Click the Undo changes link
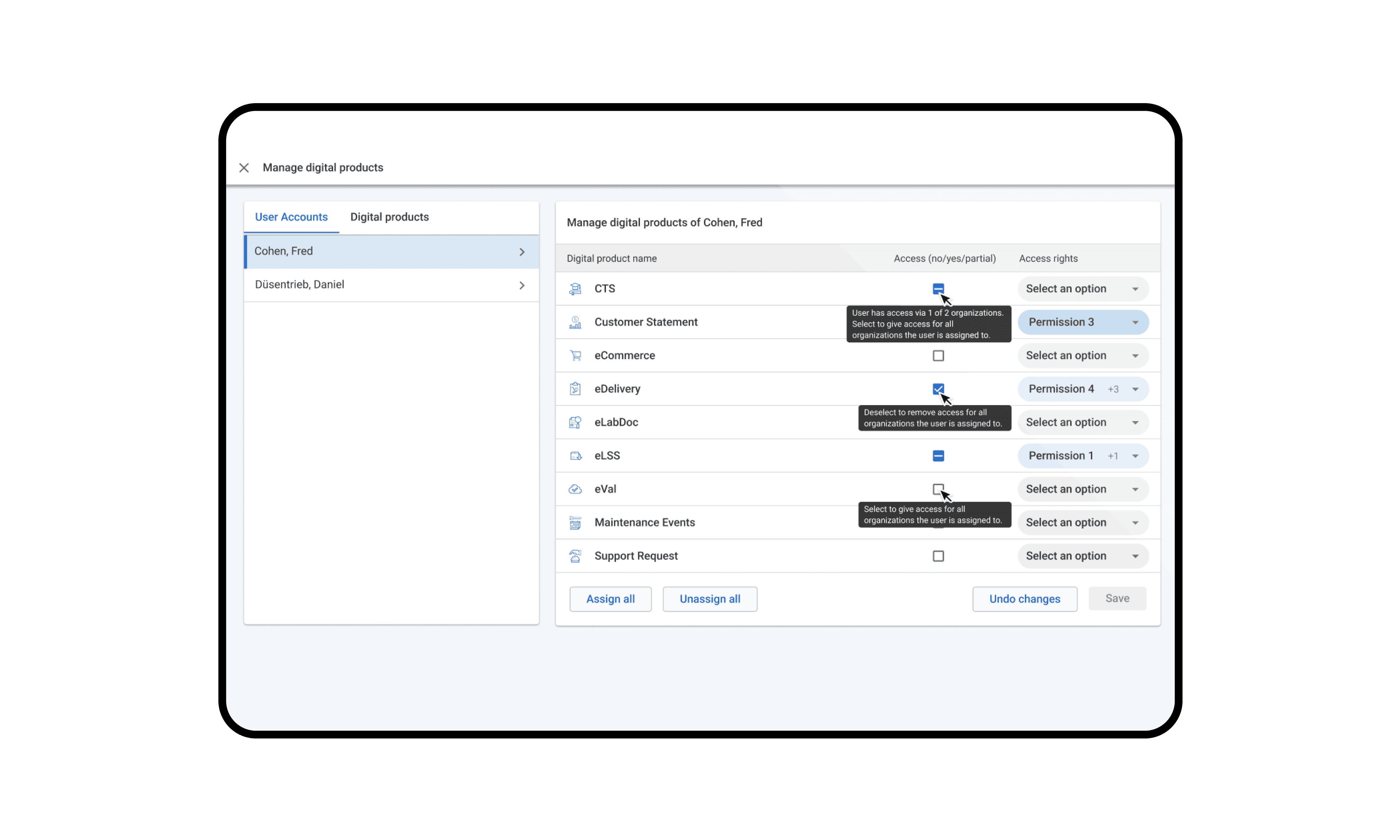This screenshot has width=1400, height=840. click(x=1024, y=598)
